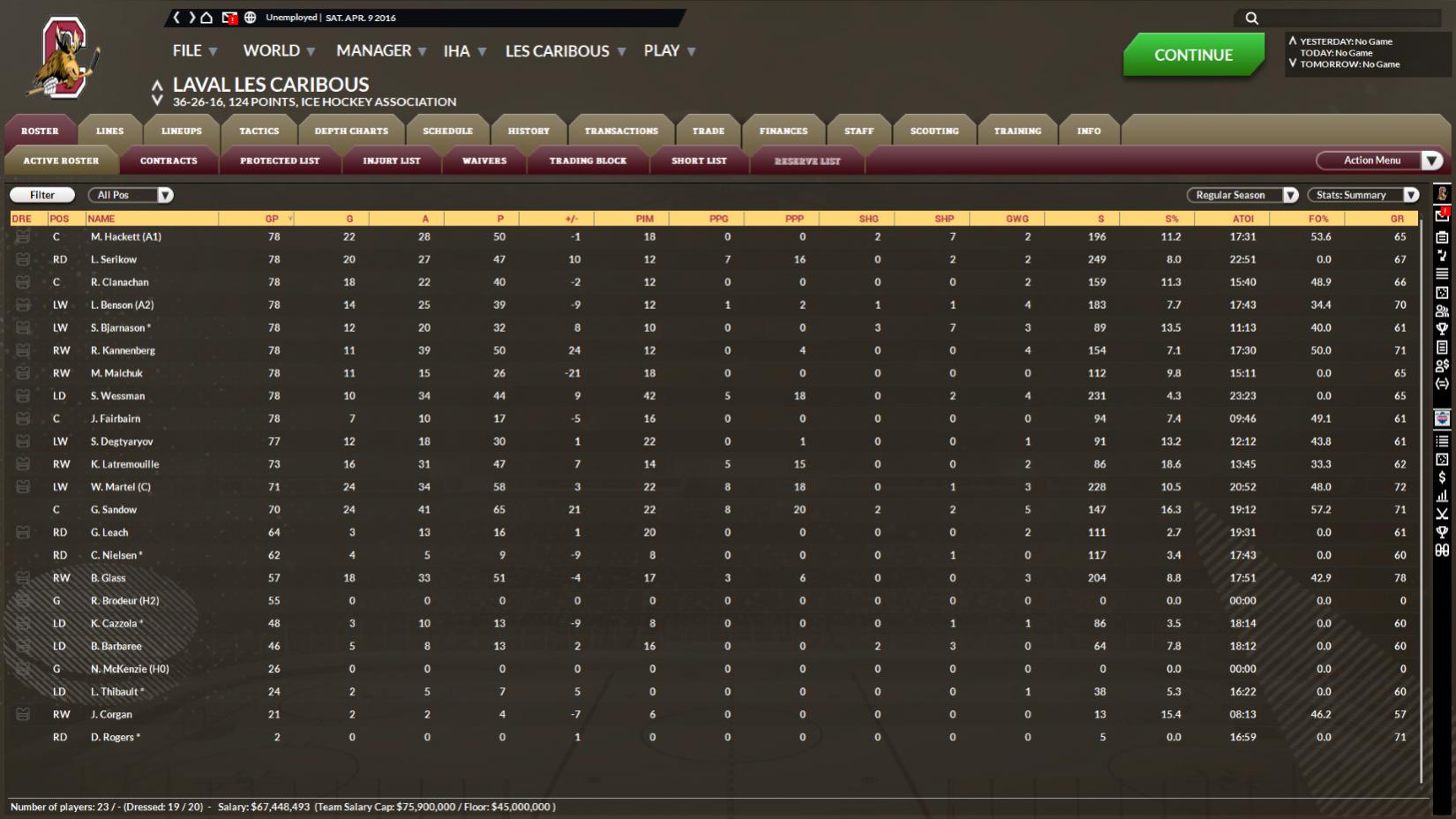This screenshot has width=1456, height=819.
Task: Toggle dressed jersey icon for G. Leach
Action: click(x=23, y=532)
